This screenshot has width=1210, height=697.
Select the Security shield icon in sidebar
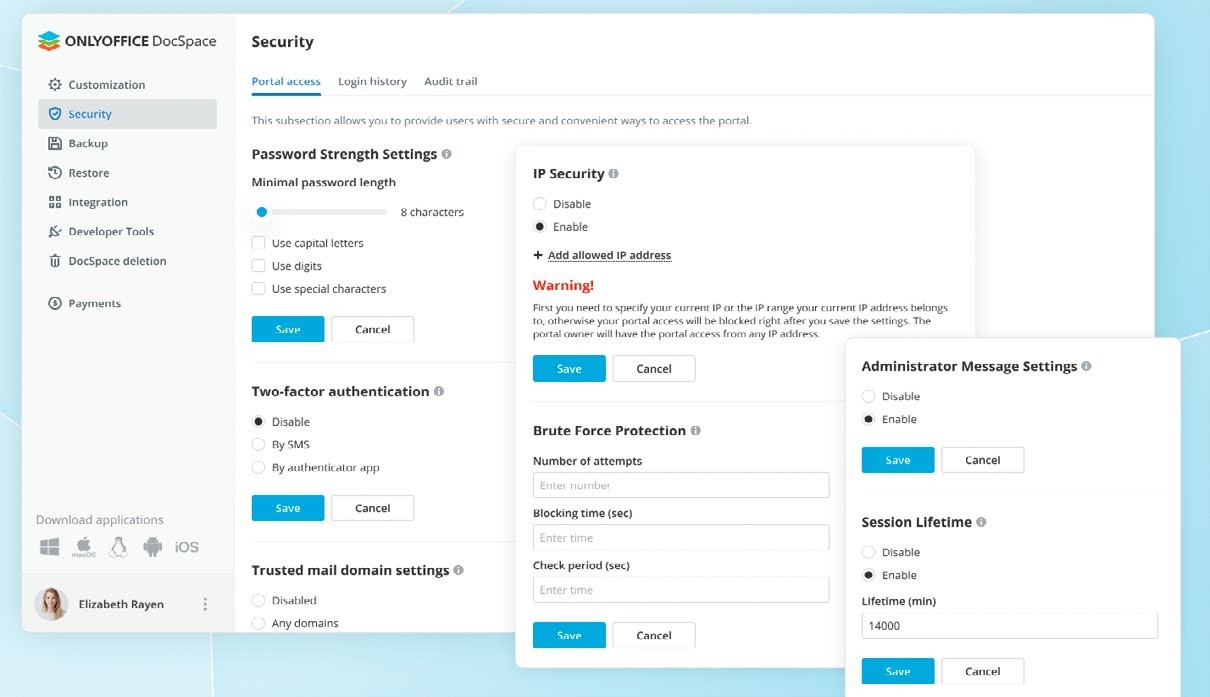point(55,114)
